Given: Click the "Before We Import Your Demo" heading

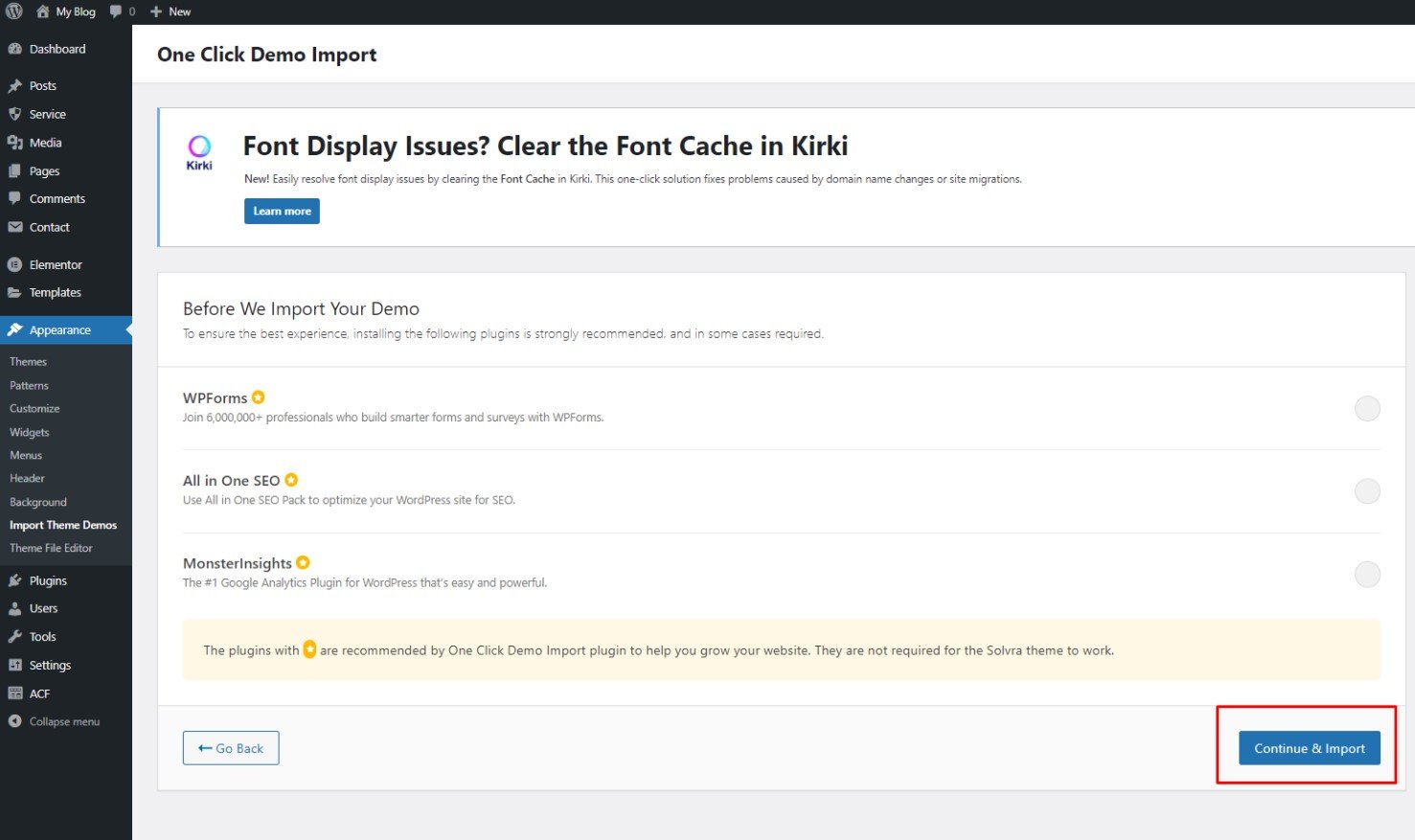Looking at the screenshot, I should [x=301, y=308].
